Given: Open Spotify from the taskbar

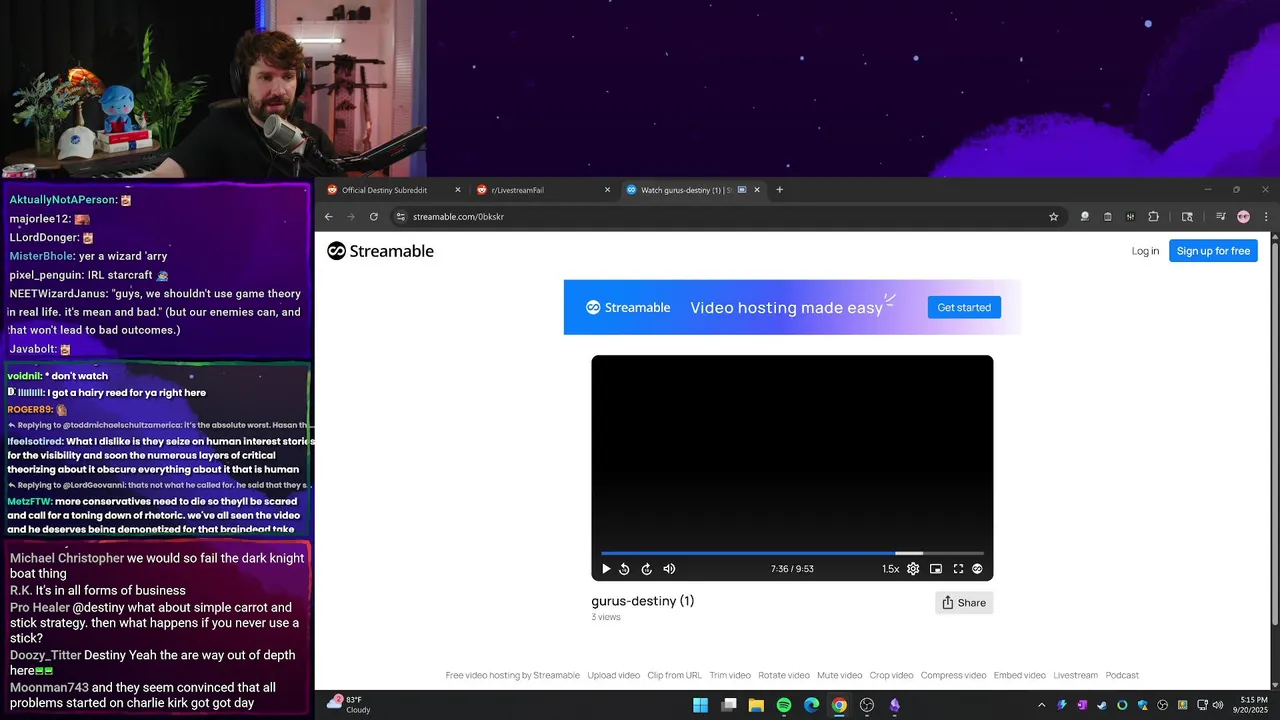Looking at the screenshot, I should pos(784,705).
